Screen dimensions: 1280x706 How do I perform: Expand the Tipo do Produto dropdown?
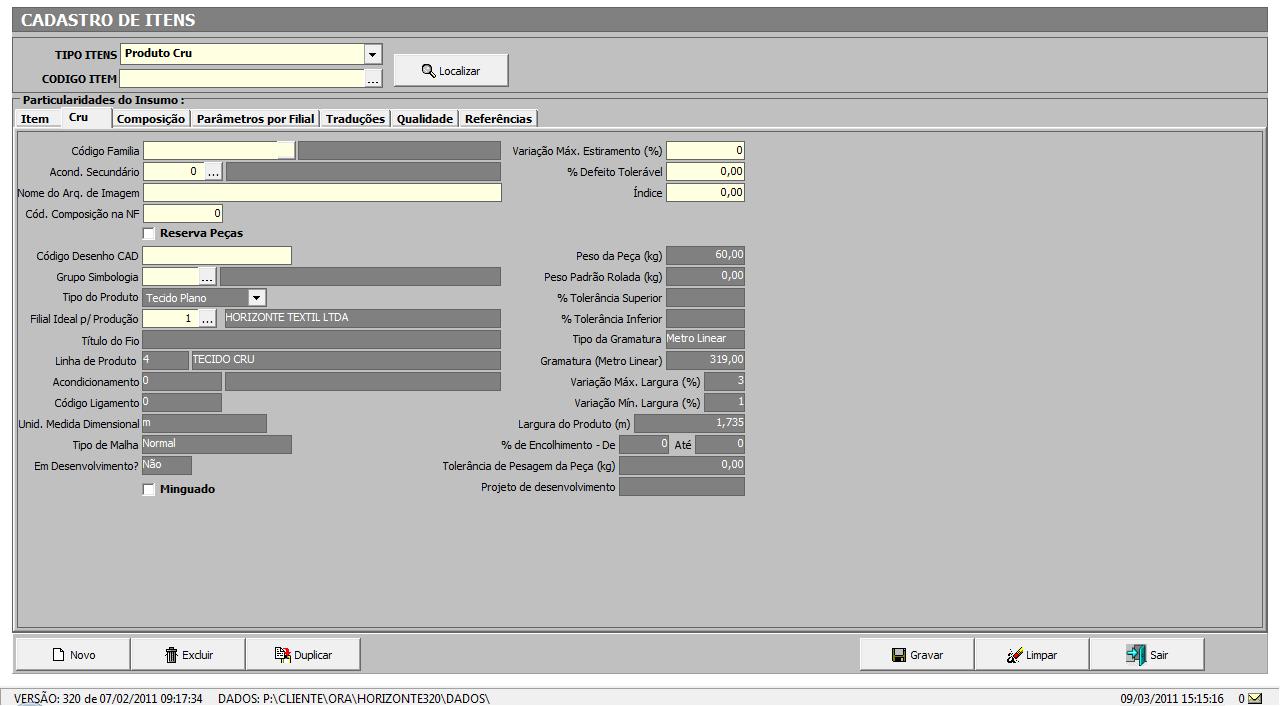pos(257,298)
